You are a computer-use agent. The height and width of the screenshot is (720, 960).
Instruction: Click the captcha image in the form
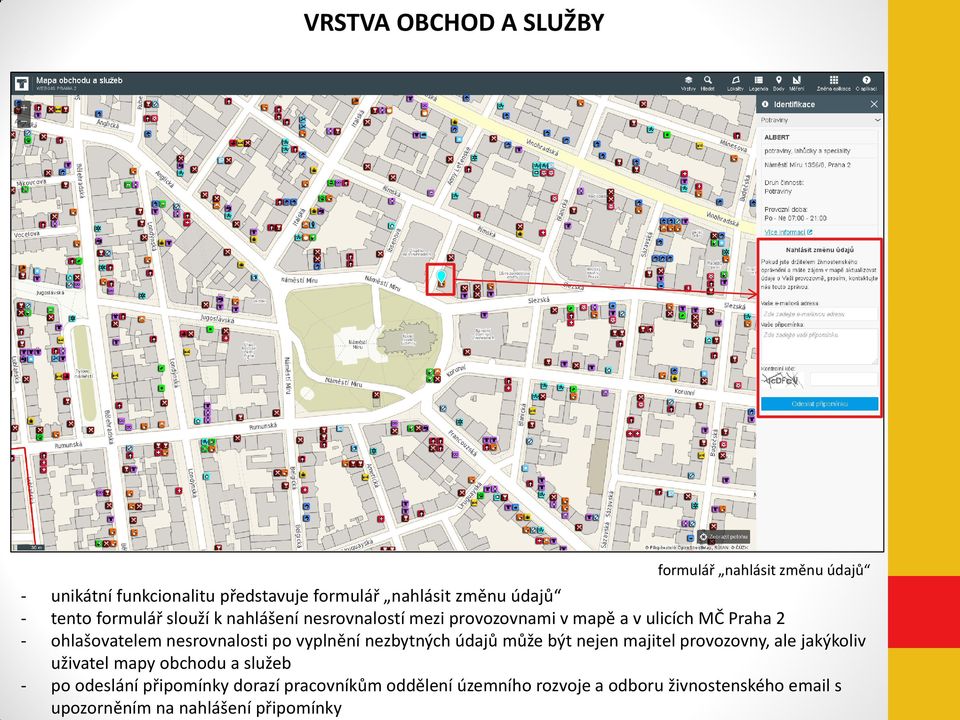point(782,380)
